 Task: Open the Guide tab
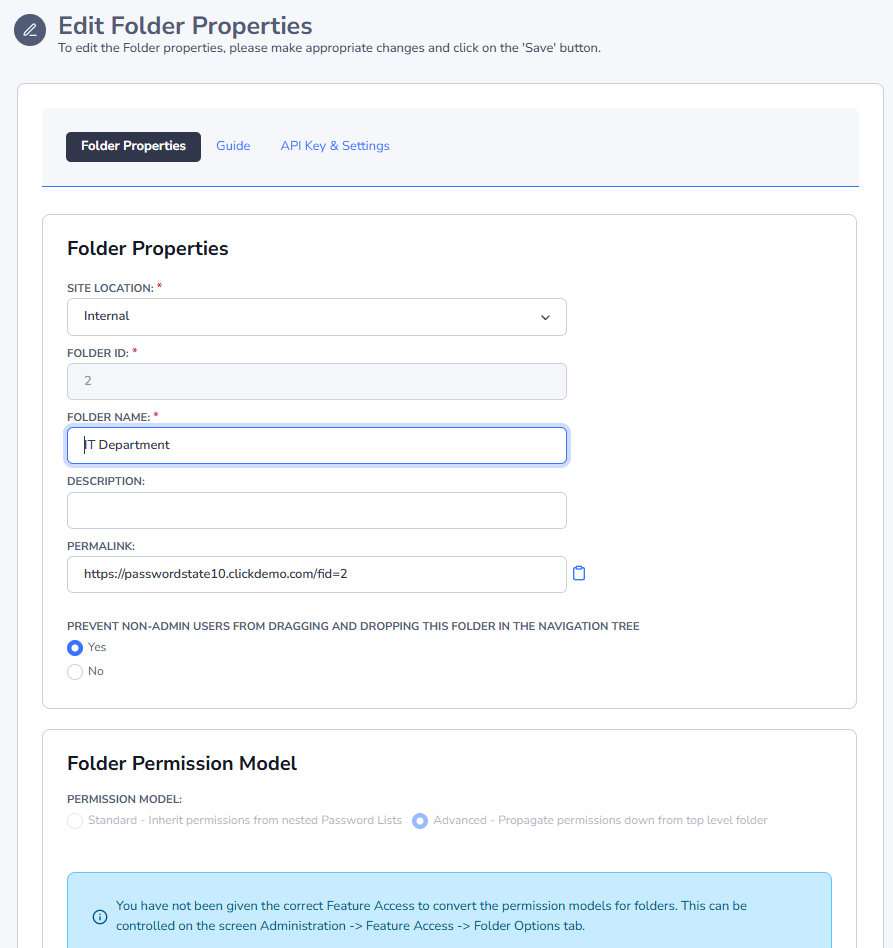pos(233,146)
